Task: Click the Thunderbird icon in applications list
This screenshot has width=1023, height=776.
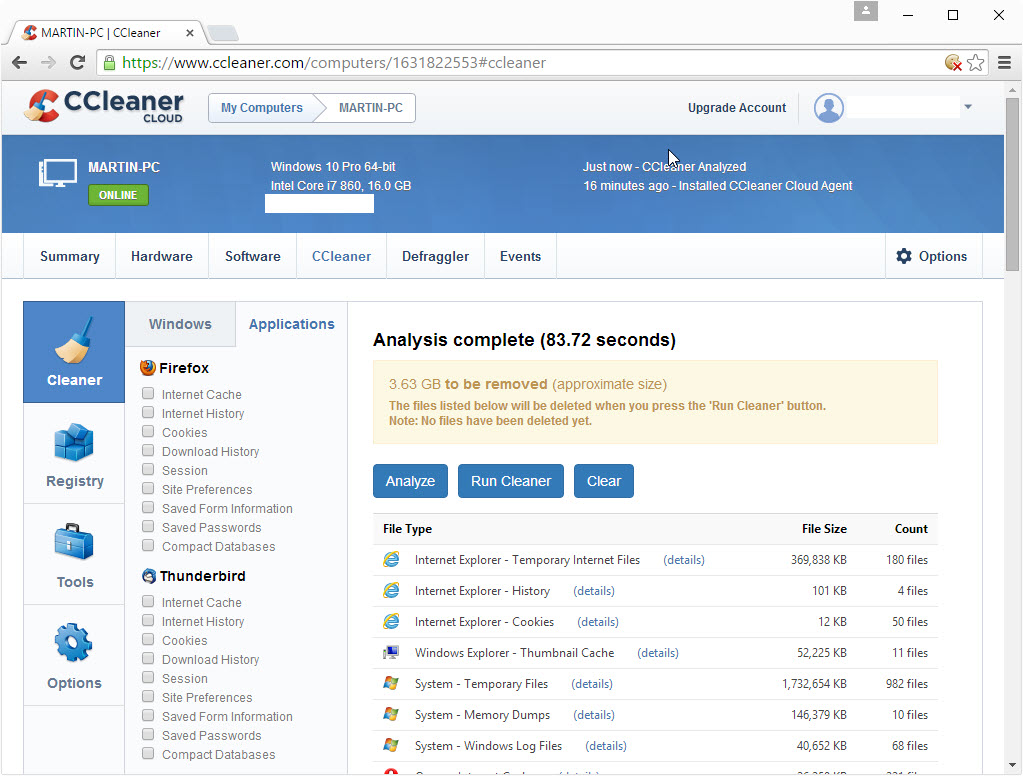Action: coord(149,576)
